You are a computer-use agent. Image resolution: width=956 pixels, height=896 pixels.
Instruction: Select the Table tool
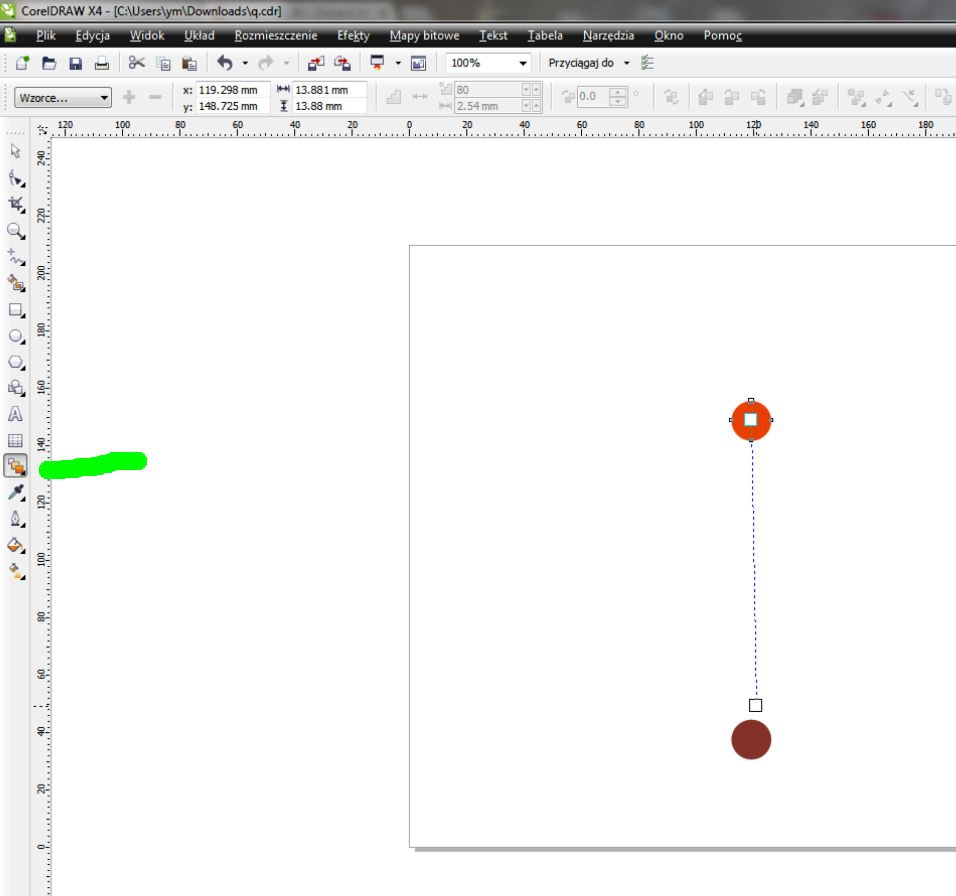click(x=15, y=440)
